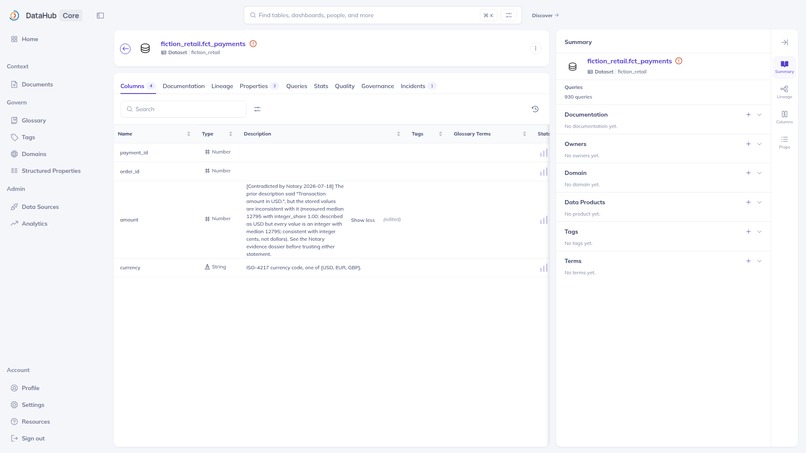Focus the columns Search field

click(183, 109)
